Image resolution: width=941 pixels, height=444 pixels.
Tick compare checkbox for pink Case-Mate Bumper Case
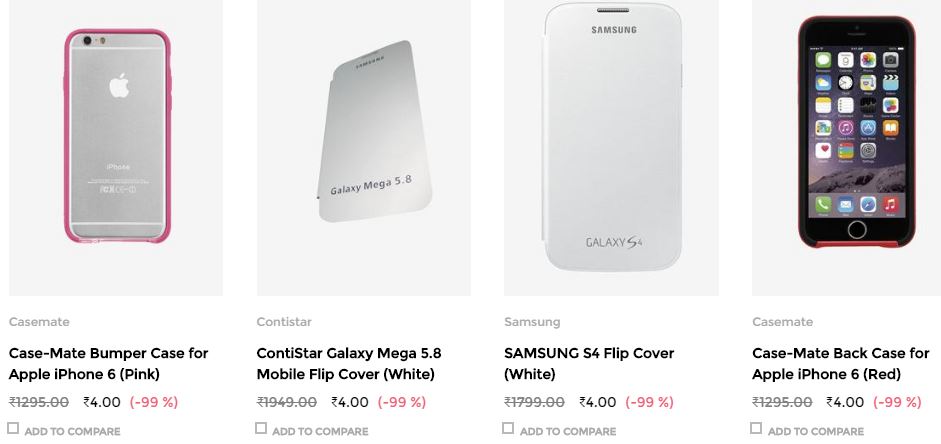pyautogui.click(x=14, y=429)
